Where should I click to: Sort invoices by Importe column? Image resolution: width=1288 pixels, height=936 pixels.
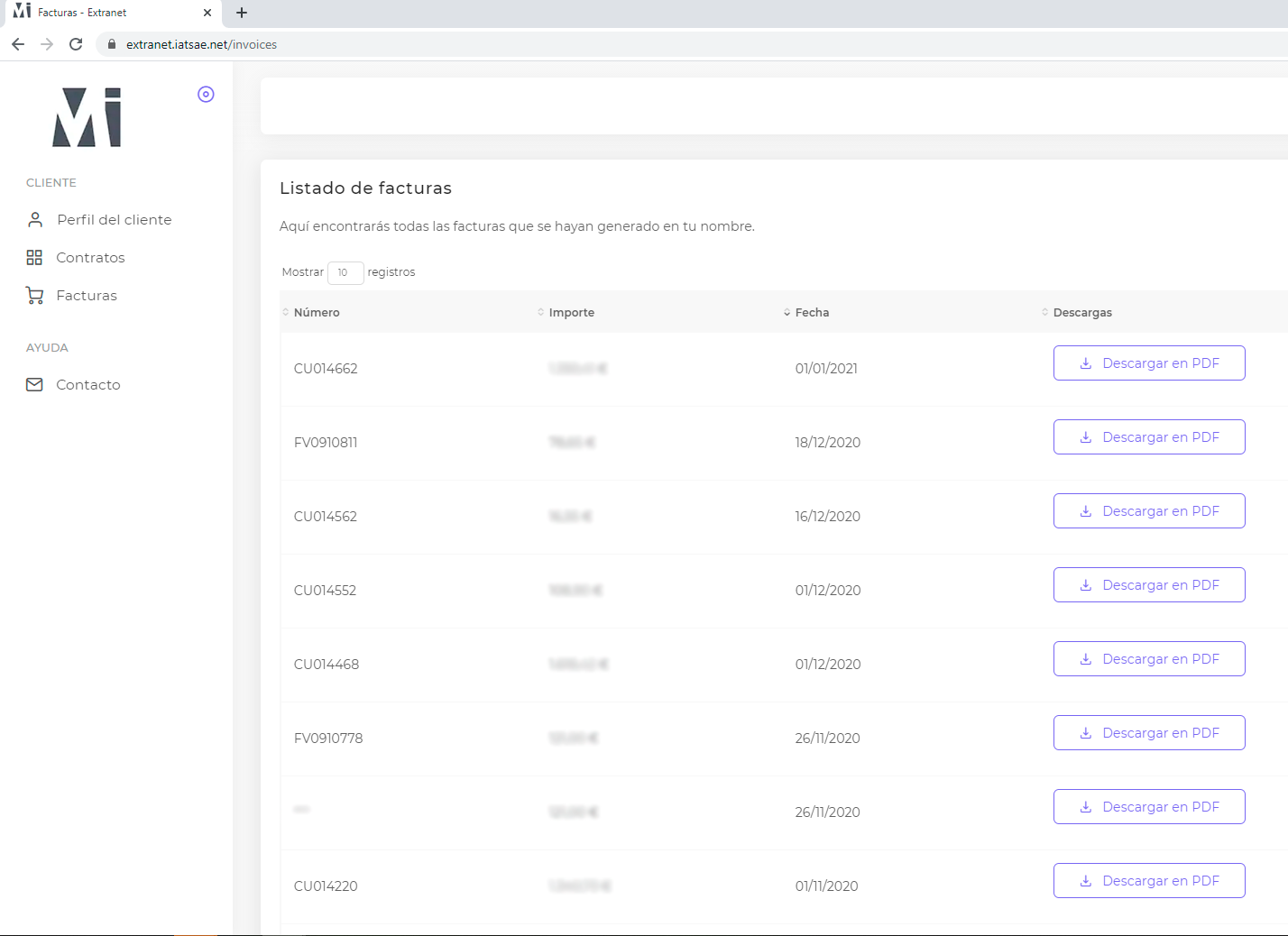[571, 313]
